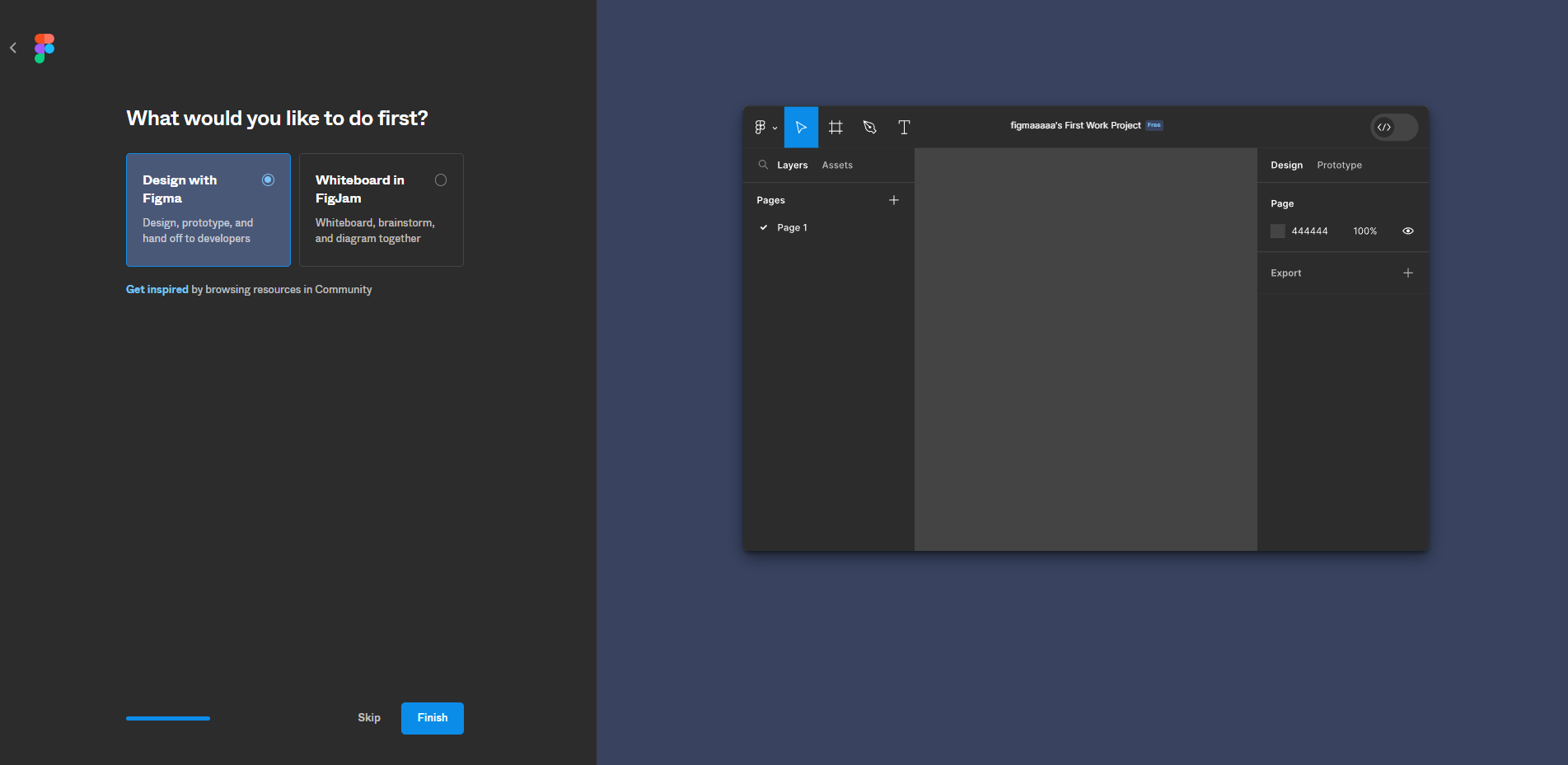1568x765 pixels.
Task: Click the project title figmaaaaa's First Work Project
Action: point(1075,126)
